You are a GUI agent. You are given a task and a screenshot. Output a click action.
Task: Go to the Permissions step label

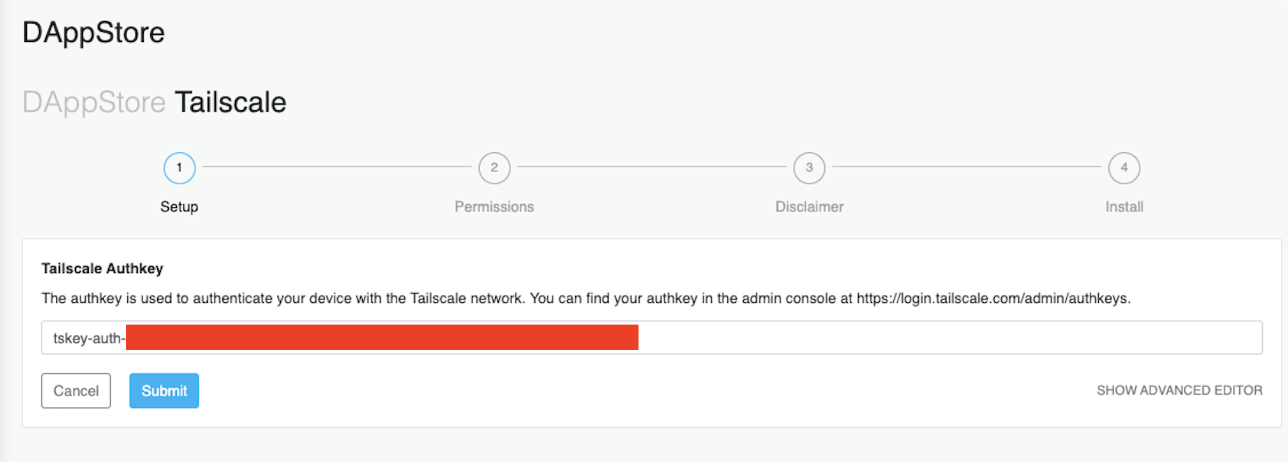pyautogui.click(x=494, y=207)
